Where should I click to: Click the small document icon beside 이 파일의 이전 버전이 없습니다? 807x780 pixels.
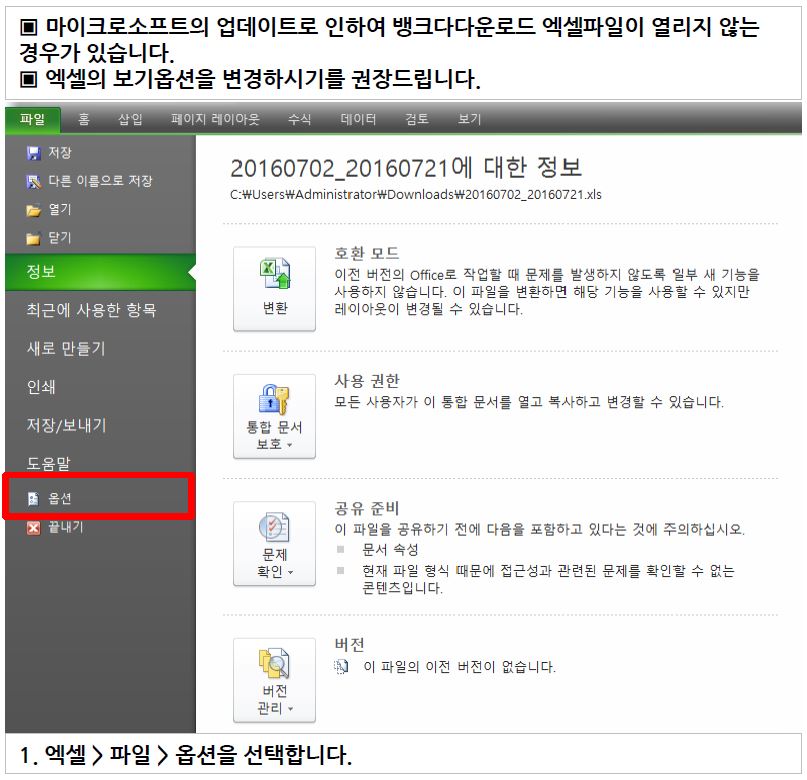click(x=341, y=667)
